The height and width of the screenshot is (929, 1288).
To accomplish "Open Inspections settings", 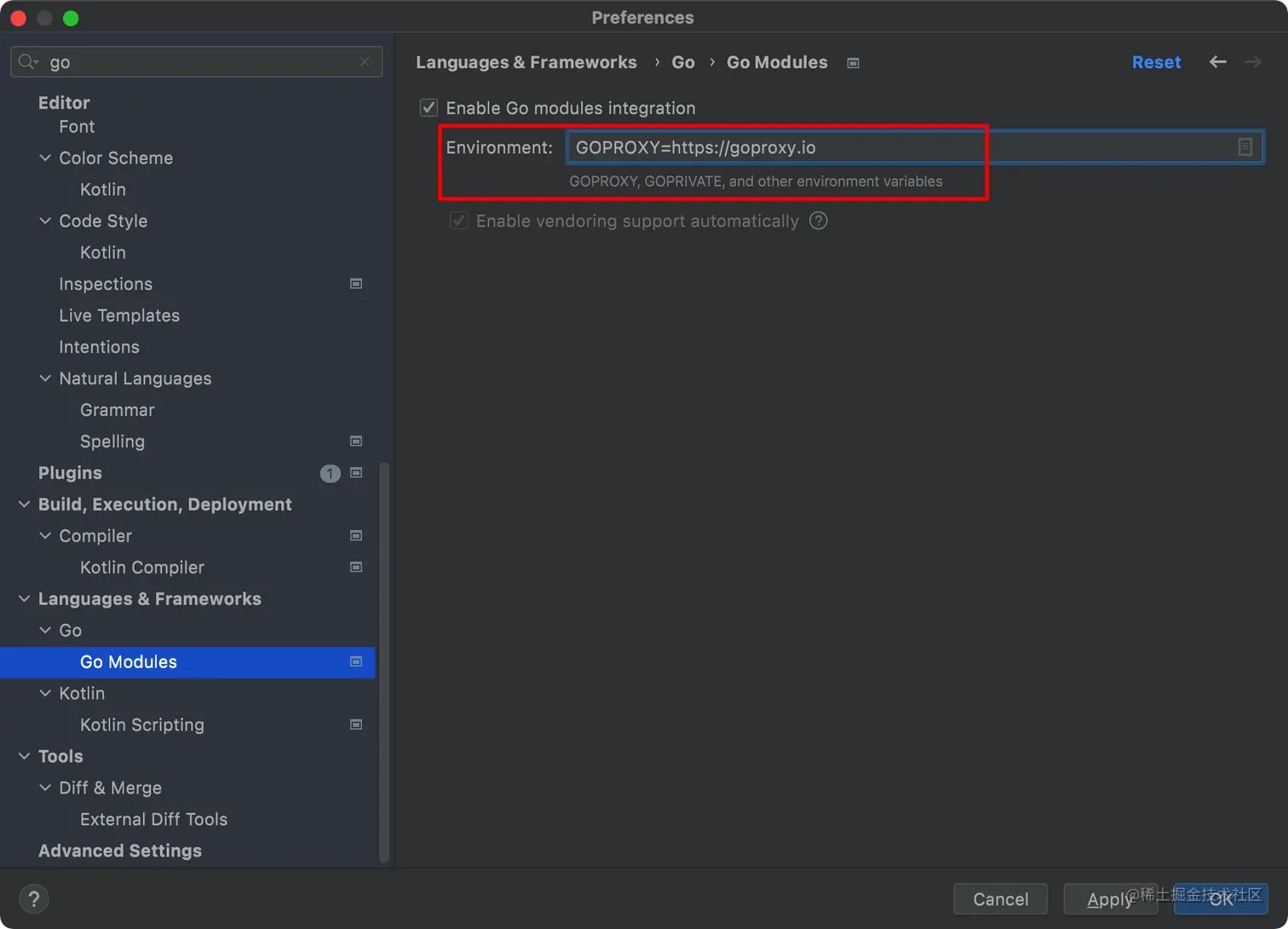I will point(106,284).
